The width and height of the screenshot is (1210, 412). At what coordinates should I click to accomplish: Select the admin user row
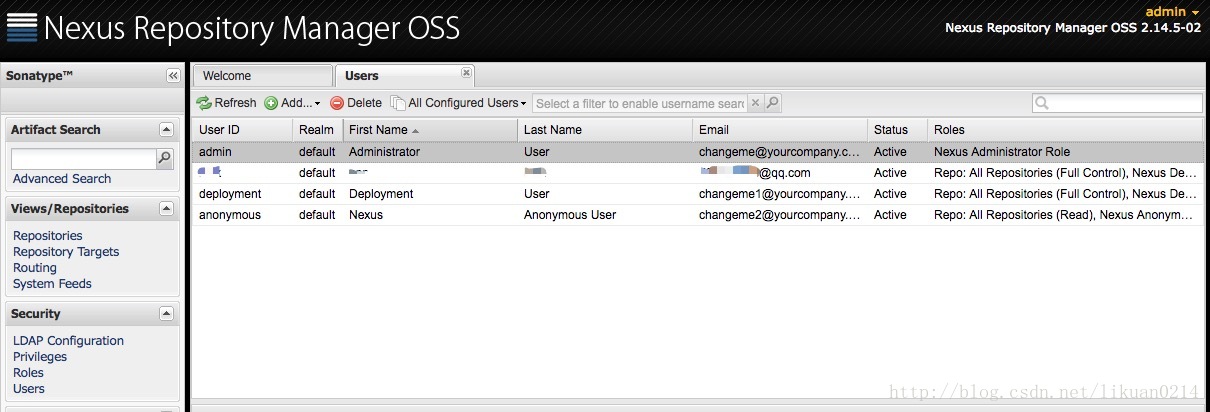tap(697, 152)
